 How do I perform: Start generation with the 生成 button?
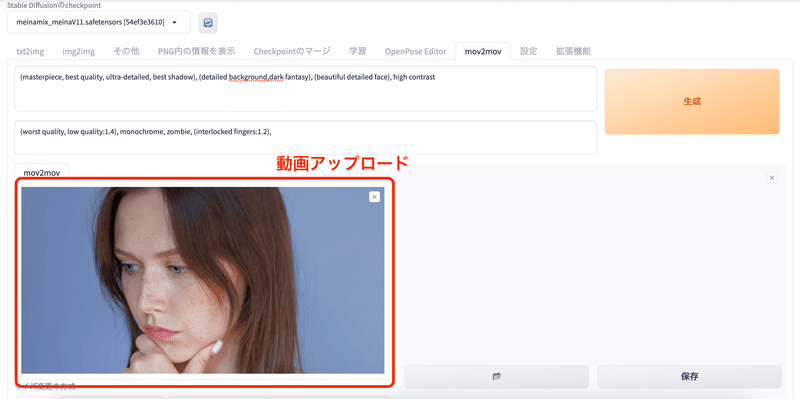tap(692, 102)
